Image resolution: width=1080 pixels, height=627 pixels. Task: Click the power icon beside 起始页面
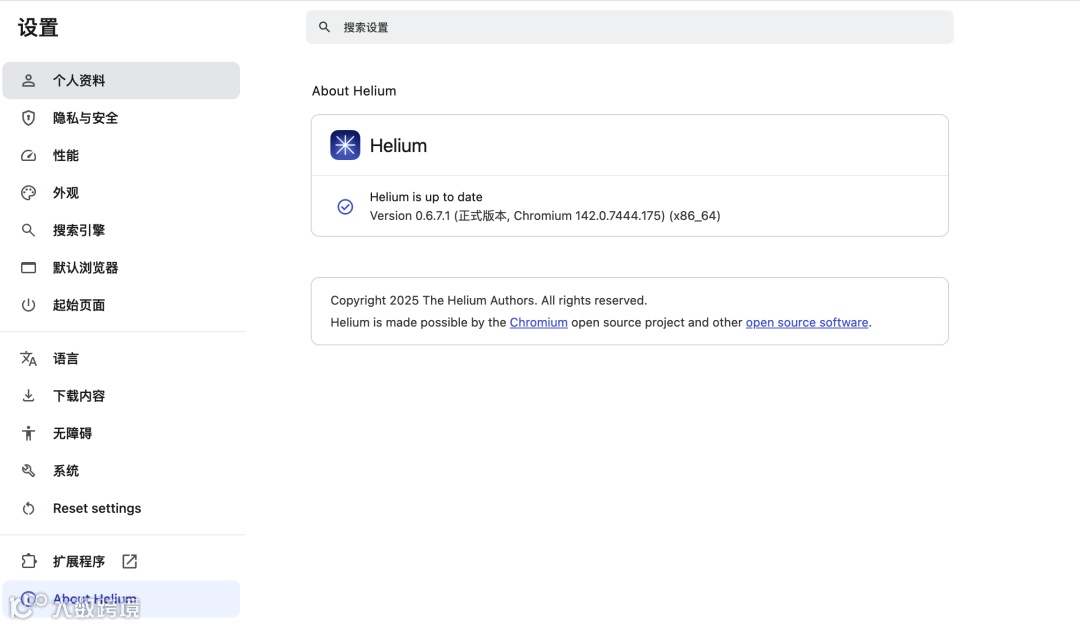point(28,305)
